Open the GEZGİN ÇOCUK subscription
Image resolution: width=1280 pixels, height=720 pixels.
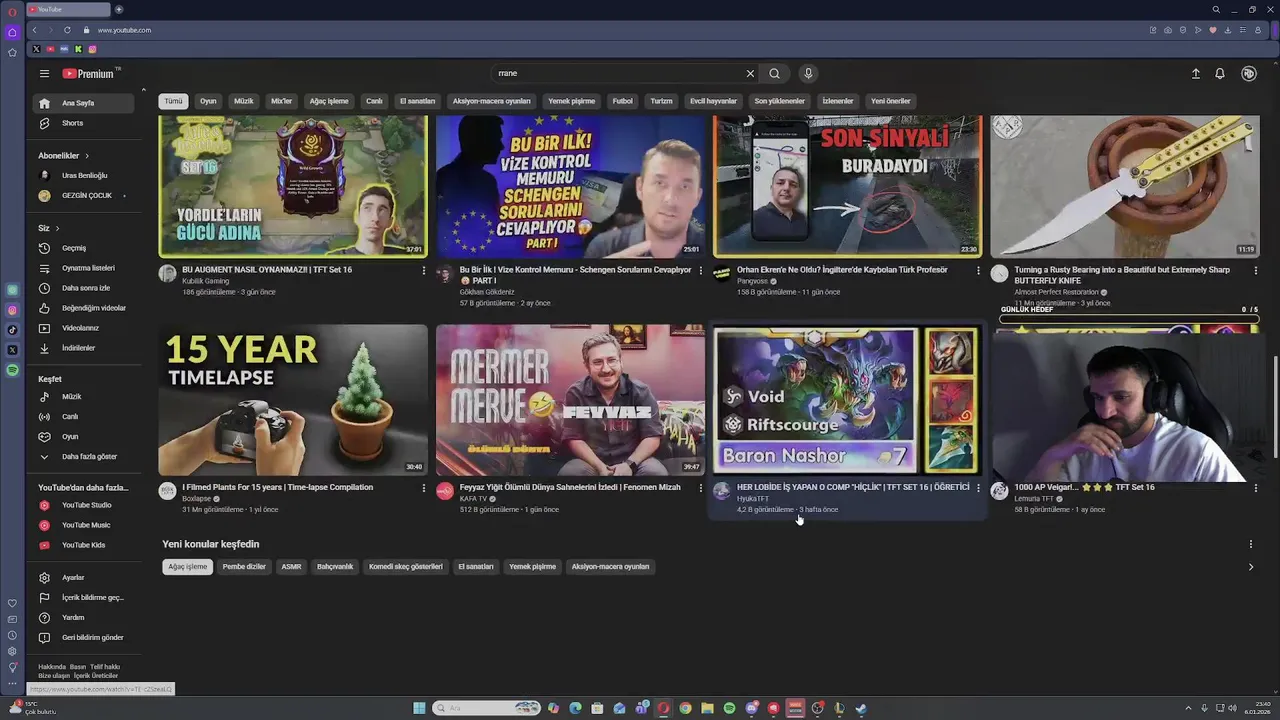pos(82,196)
